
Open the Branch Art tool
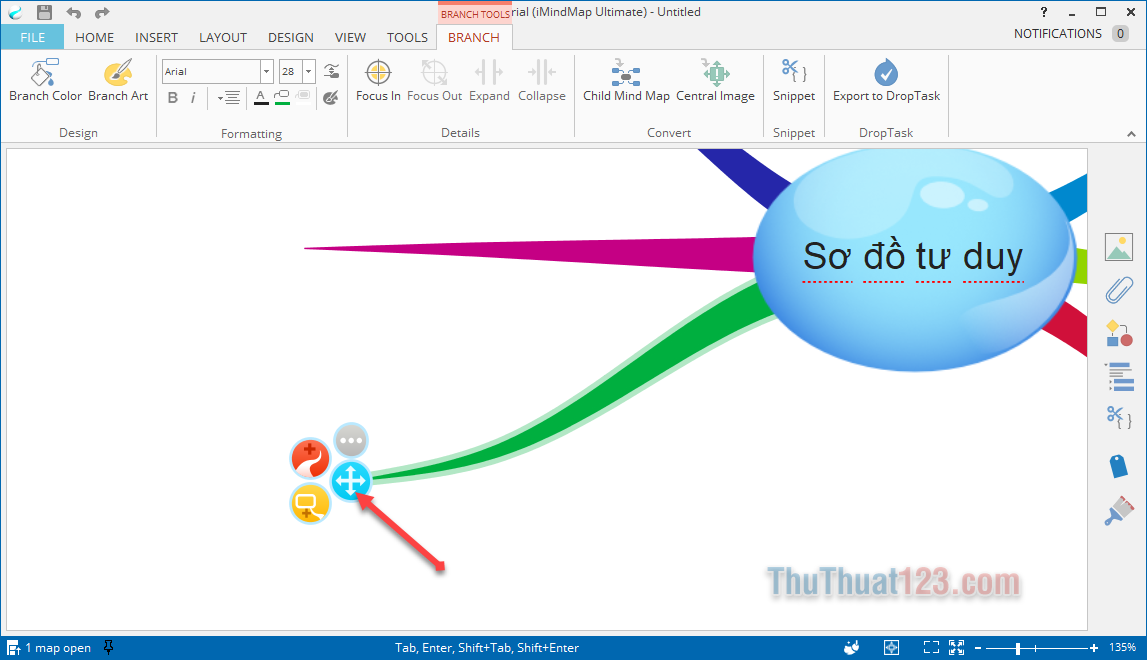(118, 80)
